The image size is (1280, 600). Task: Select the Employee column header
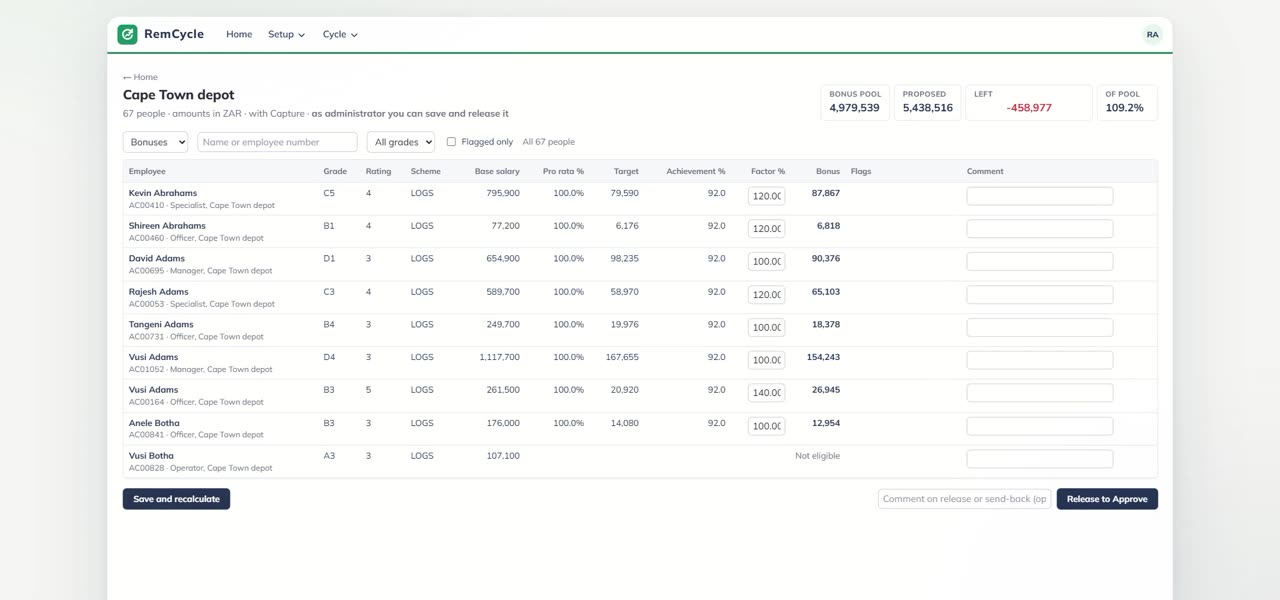coord(147,171)
